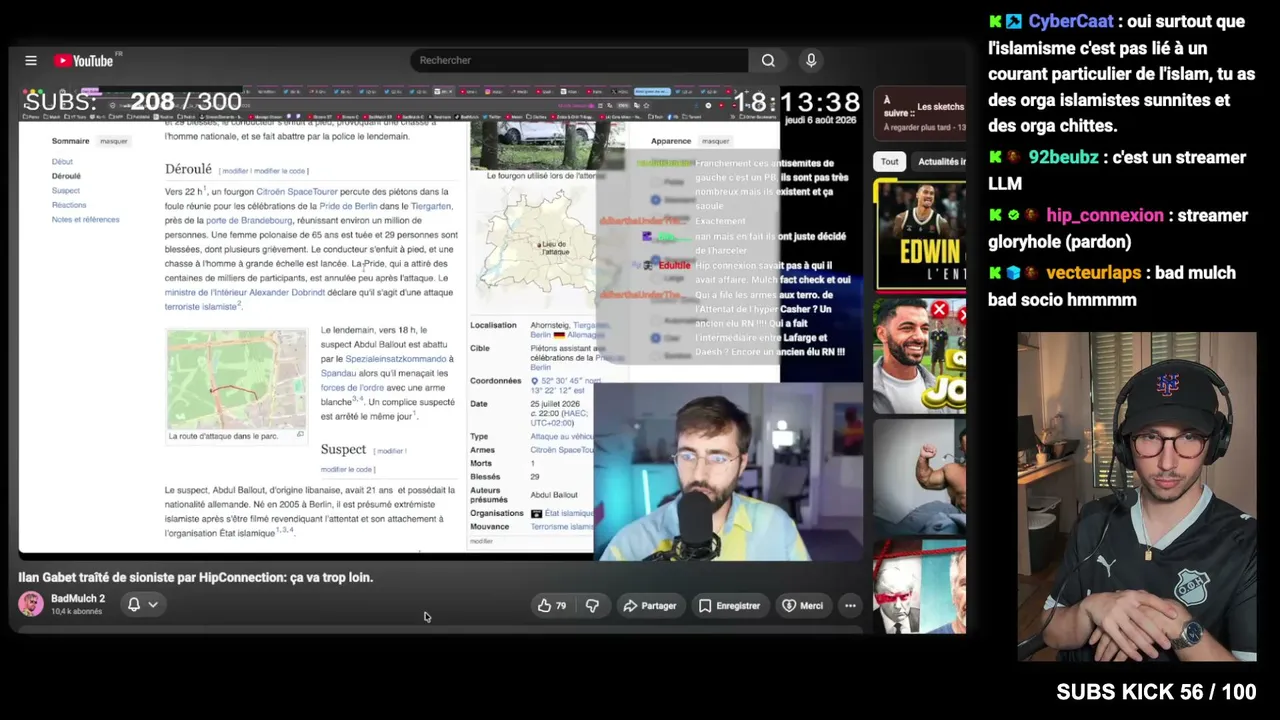Like the video with the thumbs-up button
Screen dimensions: 1280x720
tap(552, 605)
